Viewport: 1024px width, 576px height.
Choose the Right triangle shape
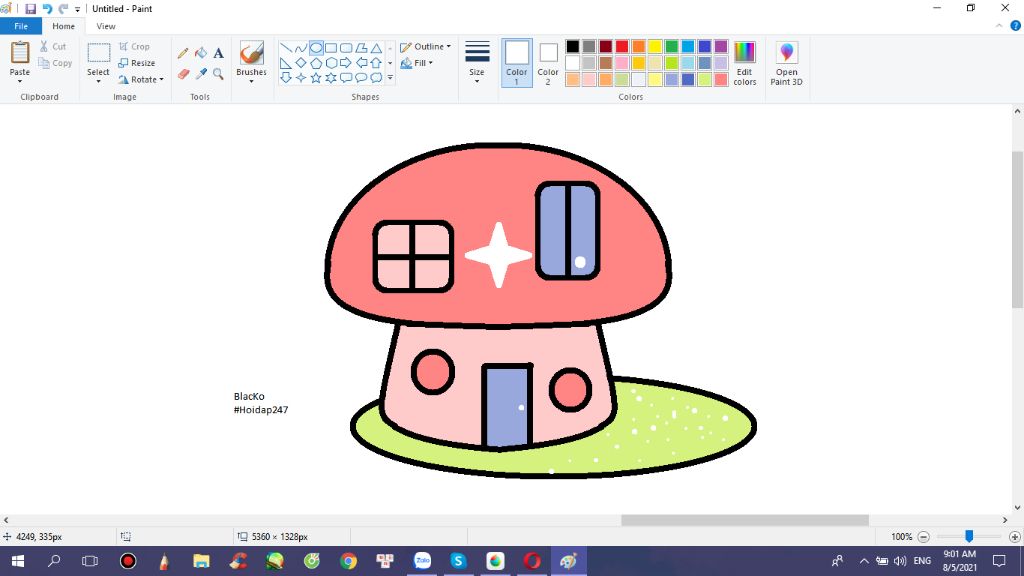(x=286, y=63)
